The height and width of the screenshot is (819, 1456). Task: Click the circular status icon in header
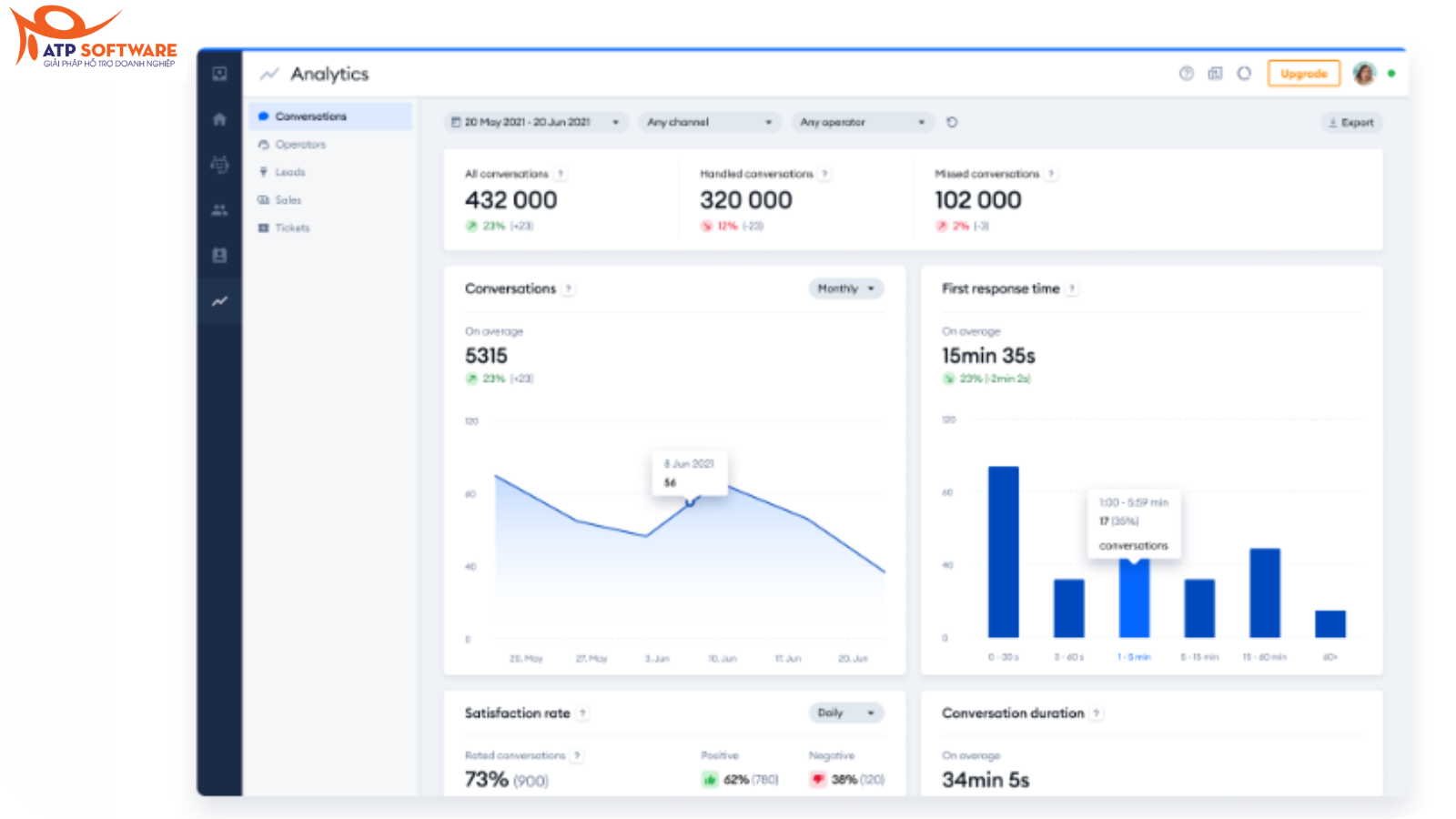(x=1244, y=74)
